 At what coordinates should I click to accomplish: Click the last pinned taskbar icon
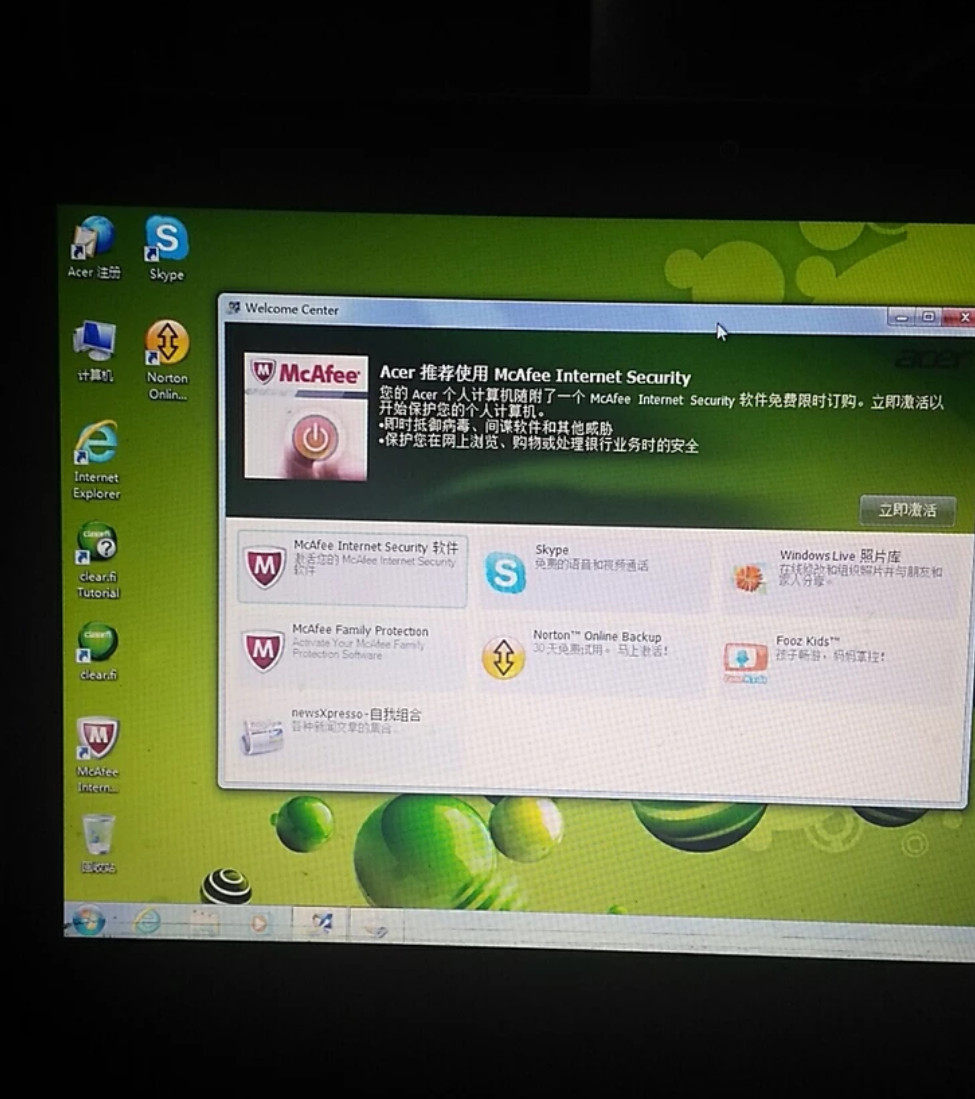376,928
